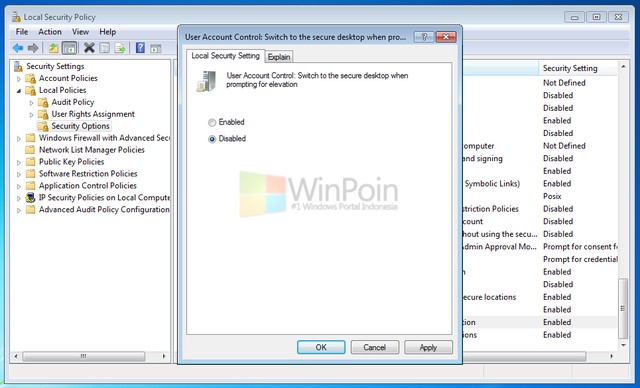Switch to the Explain tab
640x388 pixels.
coord(279,57)
